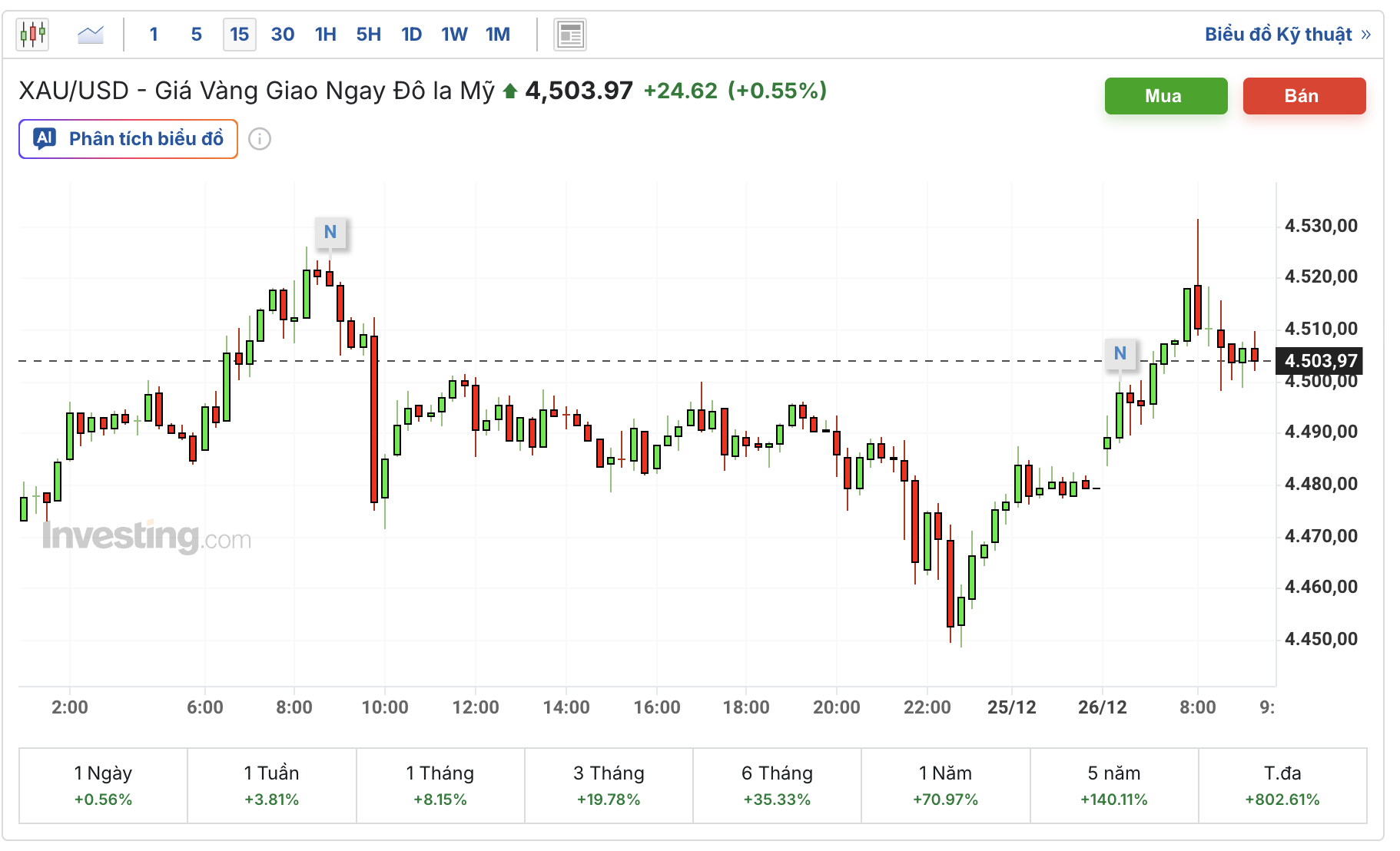Screen dimensions: 1400x851
Task: Select the 1 minute timeframe
Action: [154, 35]
